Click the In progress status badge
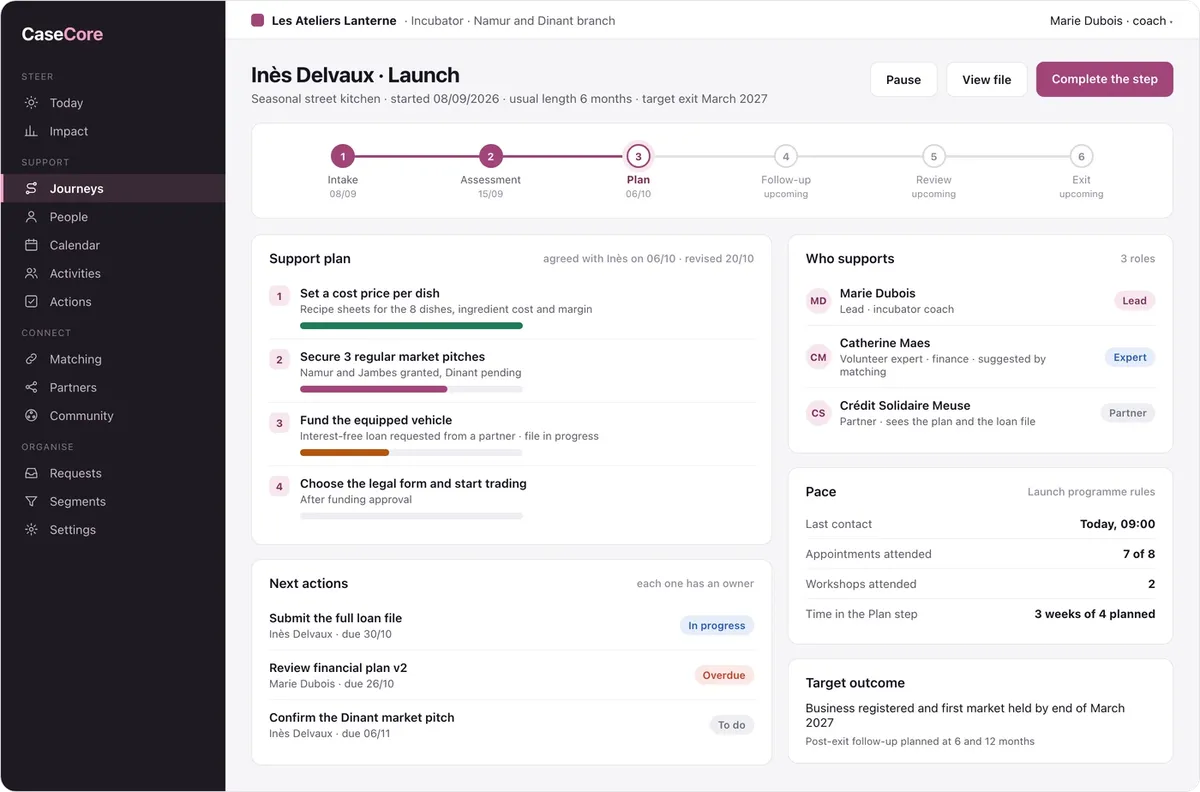The image size is (1200, 792). click(717, 626)
